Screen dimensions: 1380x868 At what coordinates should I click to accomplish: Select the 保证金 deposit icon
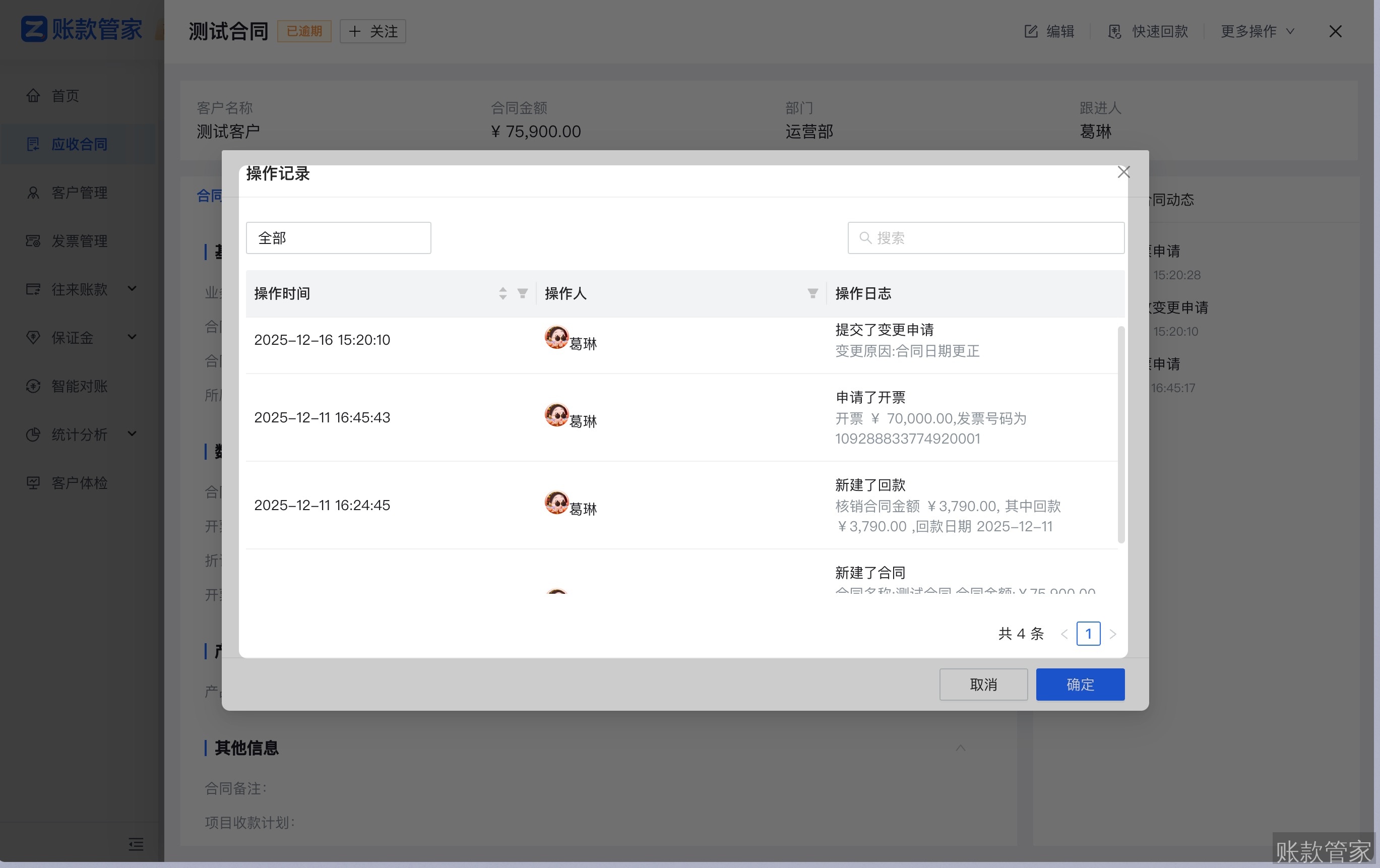coord(33,338)
